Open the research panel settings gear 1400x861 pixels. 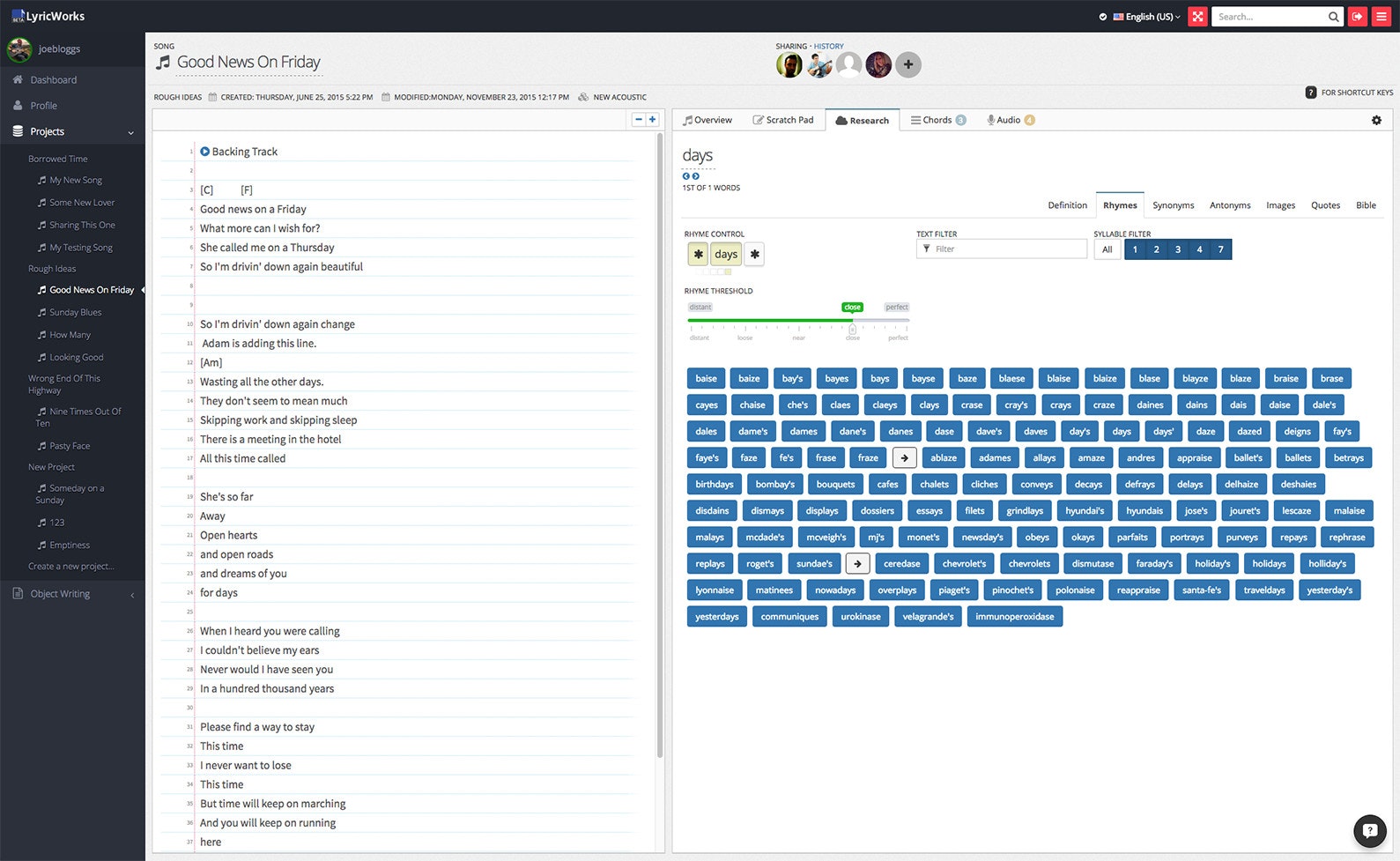tap(1376, 120)
